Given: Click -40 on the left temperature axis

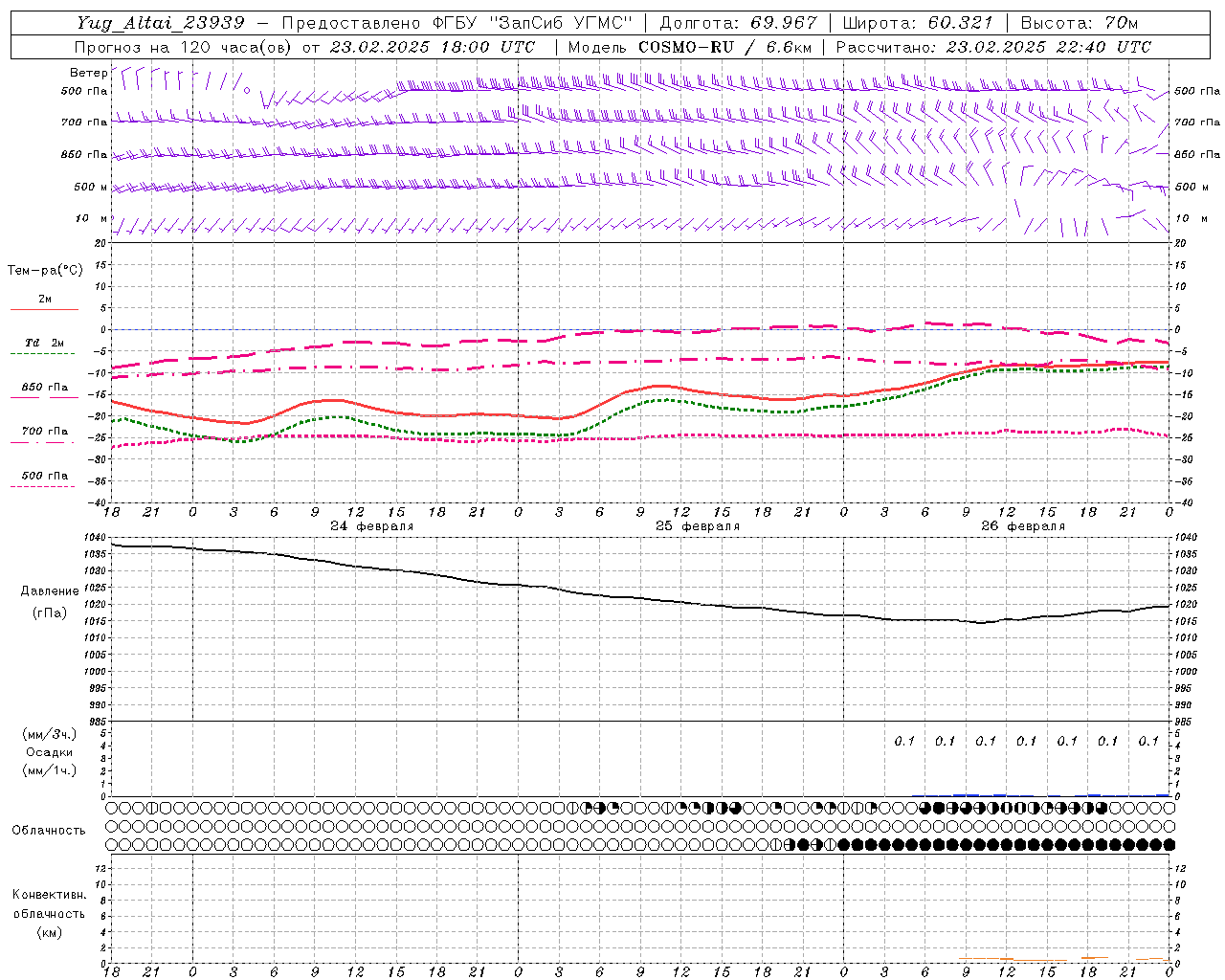Looking at the screenshot, I should pyautogui.click(x=98, y=503).
